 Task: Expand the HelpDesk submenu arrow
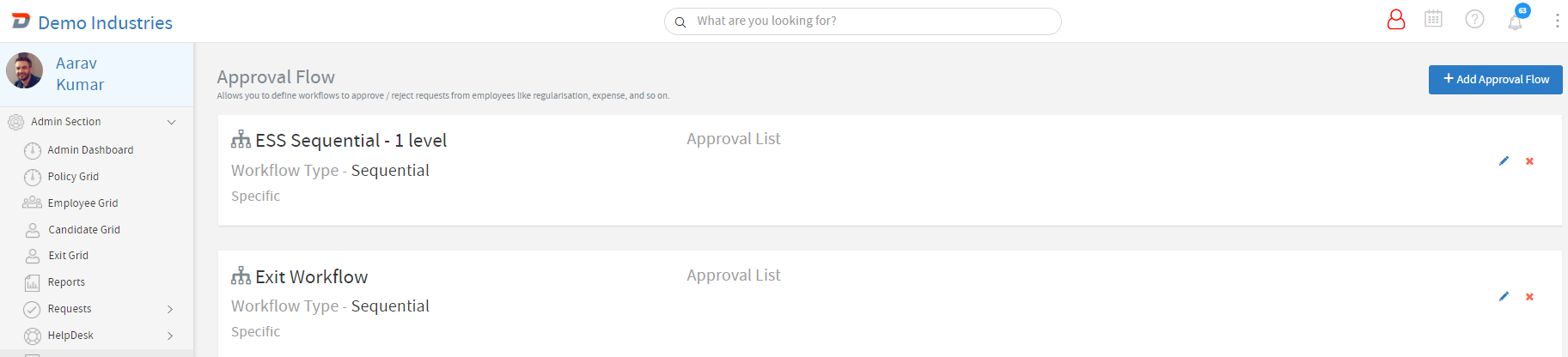point(170,336)
